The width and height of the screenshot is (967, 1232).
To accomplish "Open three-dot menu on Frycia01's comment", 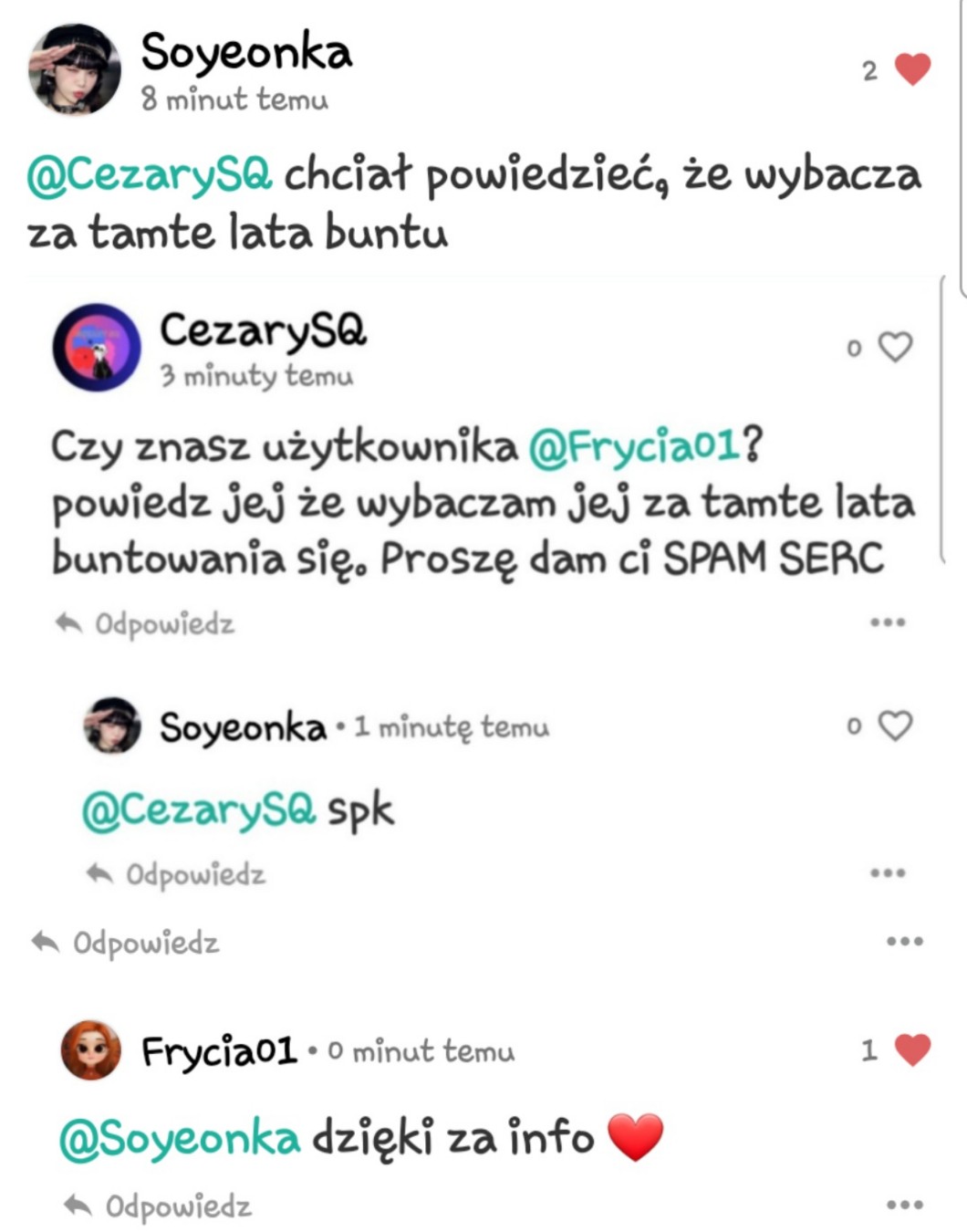I will tap(905, 1205).
